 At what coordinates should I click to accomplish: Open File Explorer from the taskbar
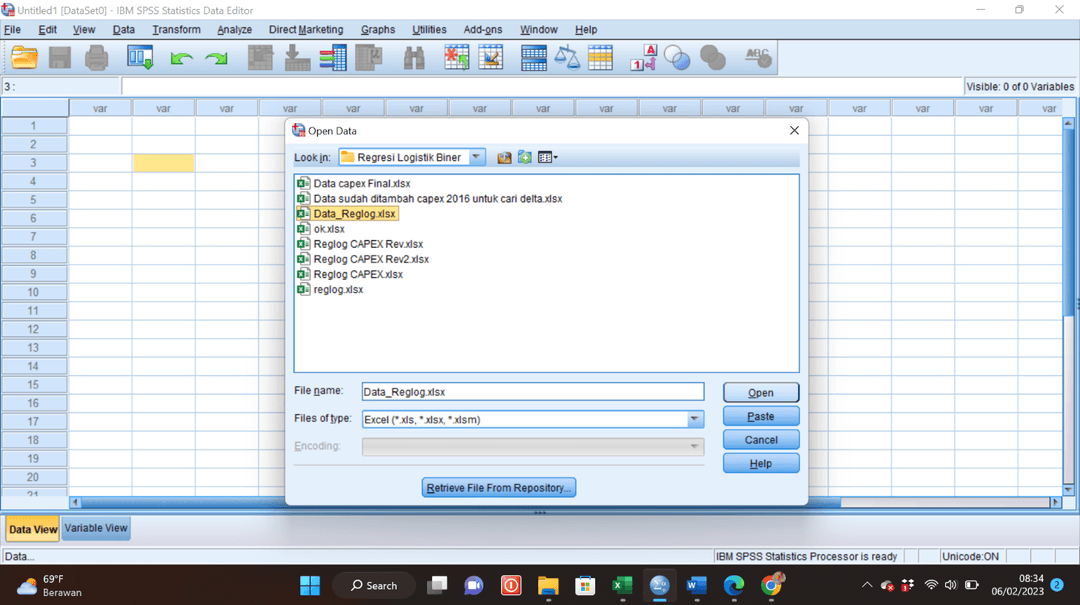548,586
